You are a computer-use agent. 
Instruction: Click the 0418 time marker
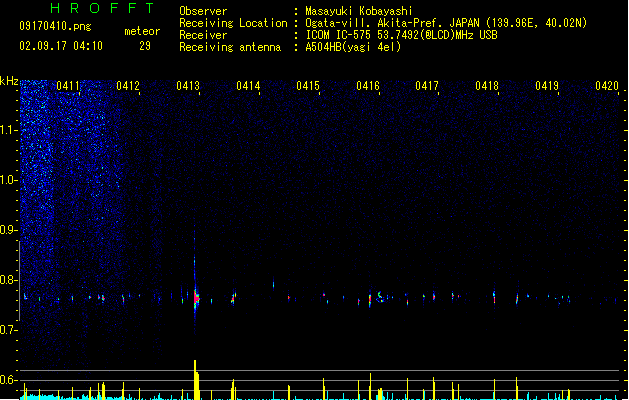pos(487,86)
